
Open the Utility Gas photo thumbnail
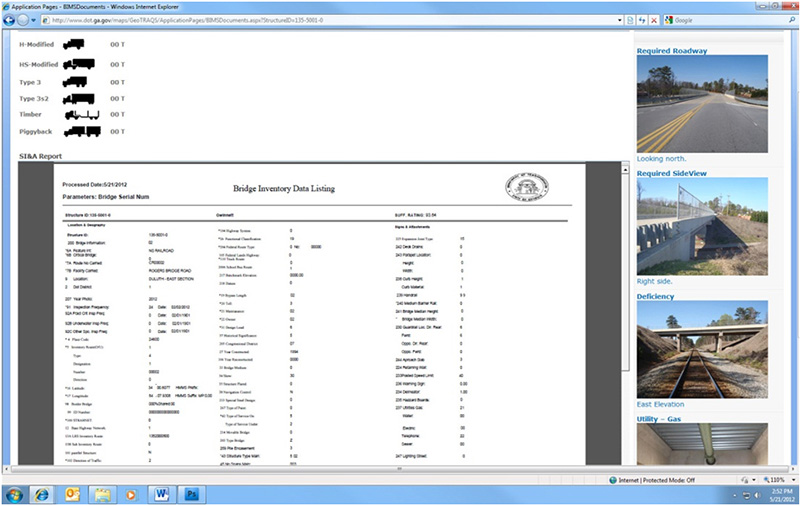pos(702,444)
